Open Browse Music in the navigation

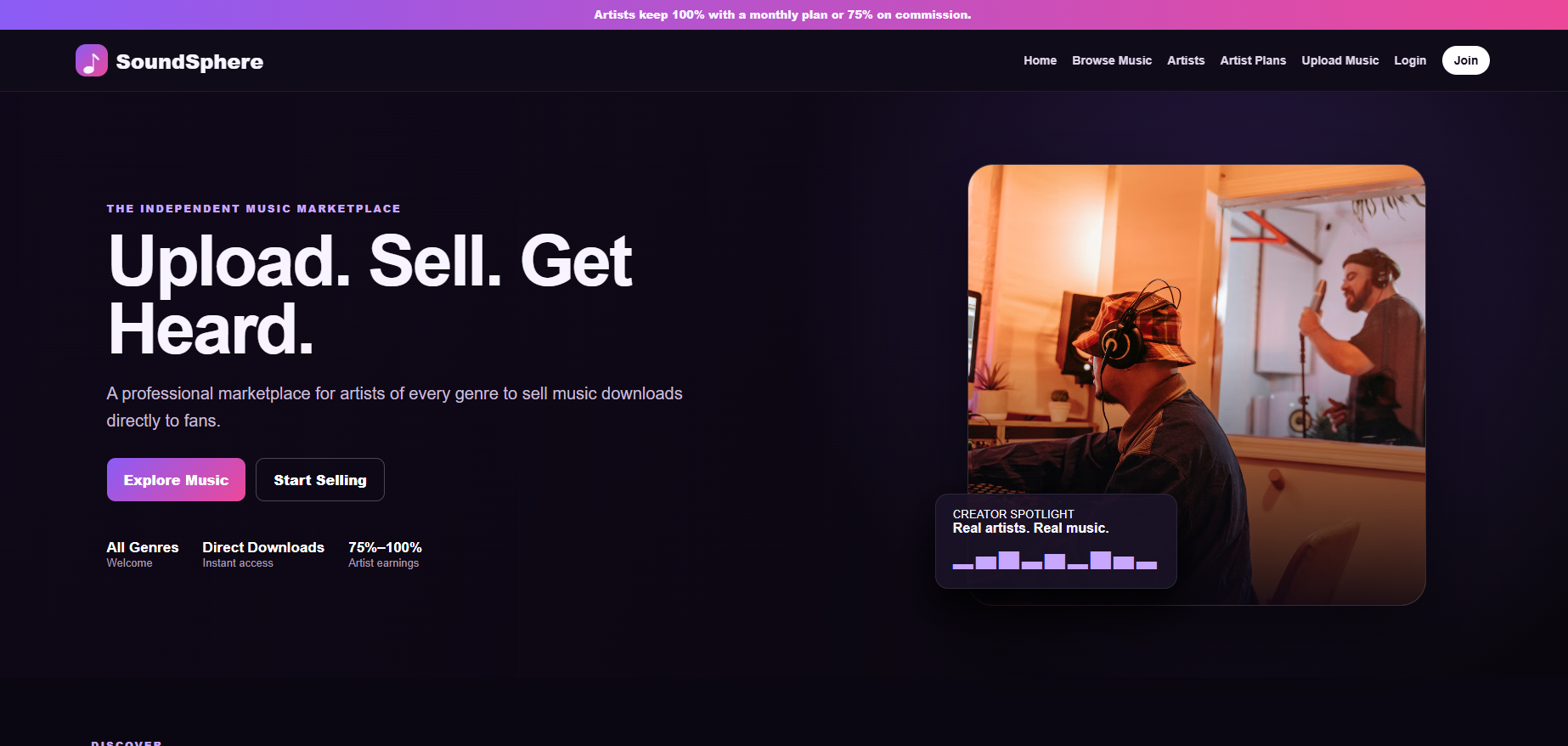coord(1112,60)
